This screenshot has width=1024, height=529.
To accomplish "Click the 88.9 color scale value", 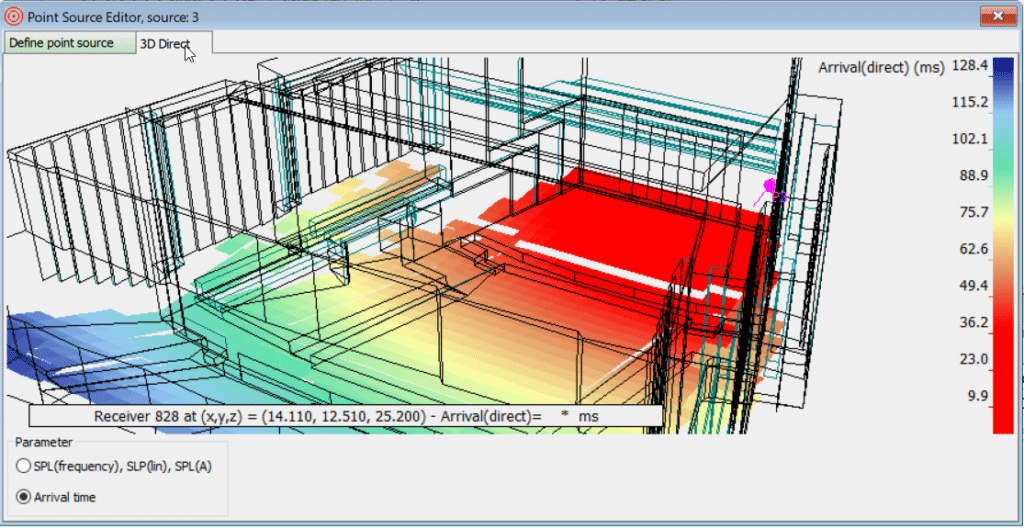I will click(972, 176).
